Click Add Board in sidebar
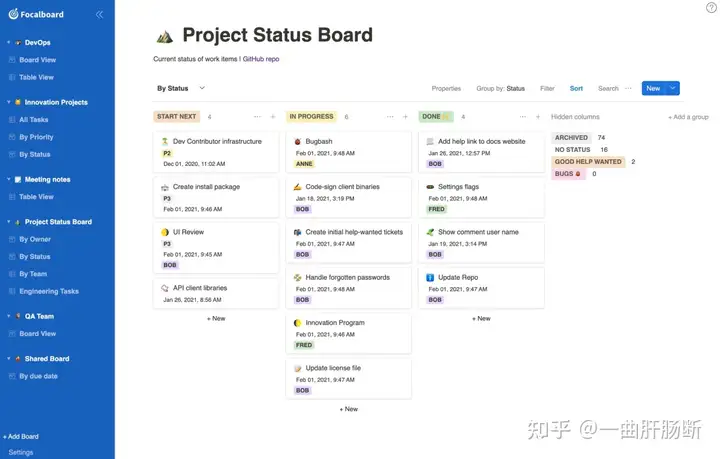 click(21, 437)
